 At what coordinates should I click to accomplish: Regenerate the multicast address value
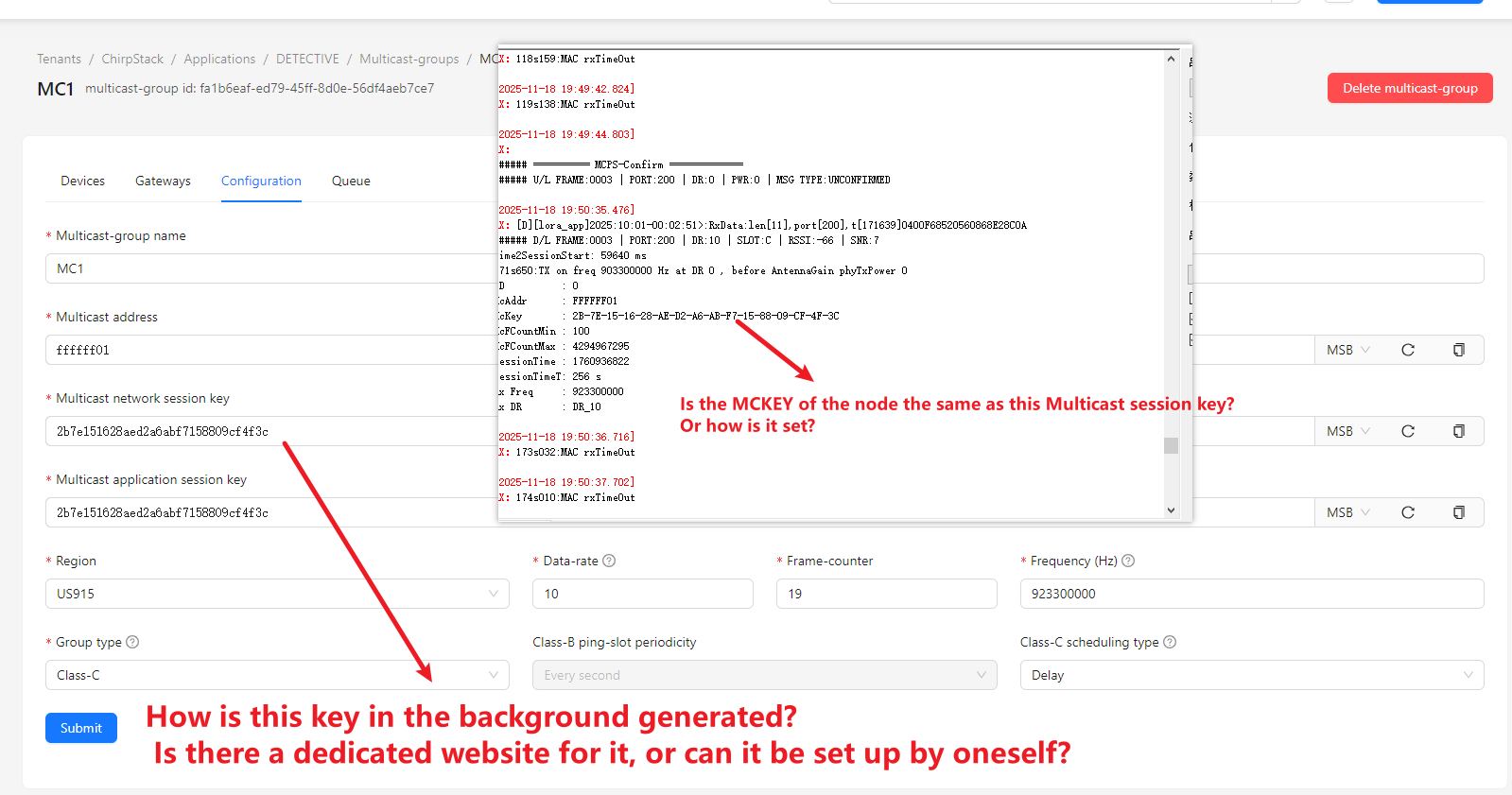tap(1407, 350)
